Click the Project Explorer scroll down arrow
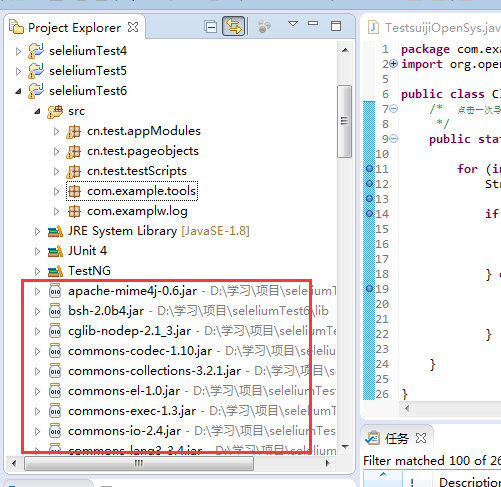 click(x=345, y=446)
